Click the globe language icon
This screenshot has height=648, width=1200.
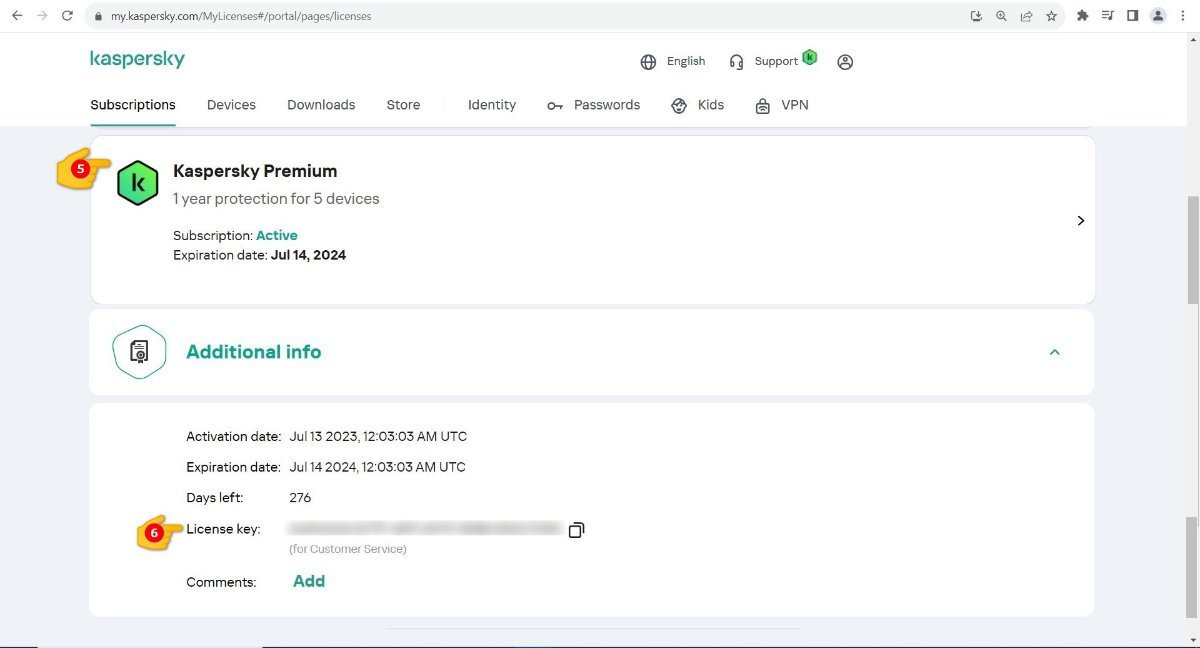[648, 62]
